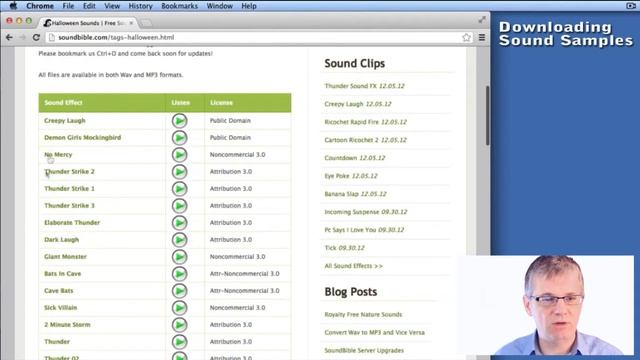Open the Sick Villain link
The width and height of the screenshot is (640, 360).
pyautogui.click(x=60, y=307)
